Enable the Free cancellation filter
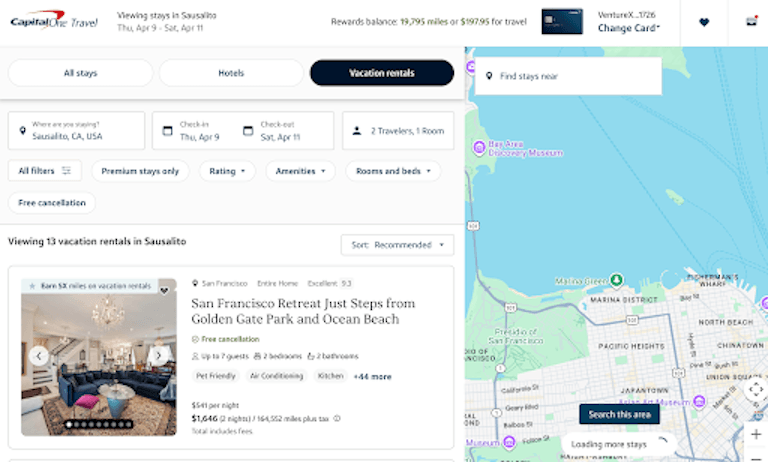The image size is (768, 462). click(52, 203)
